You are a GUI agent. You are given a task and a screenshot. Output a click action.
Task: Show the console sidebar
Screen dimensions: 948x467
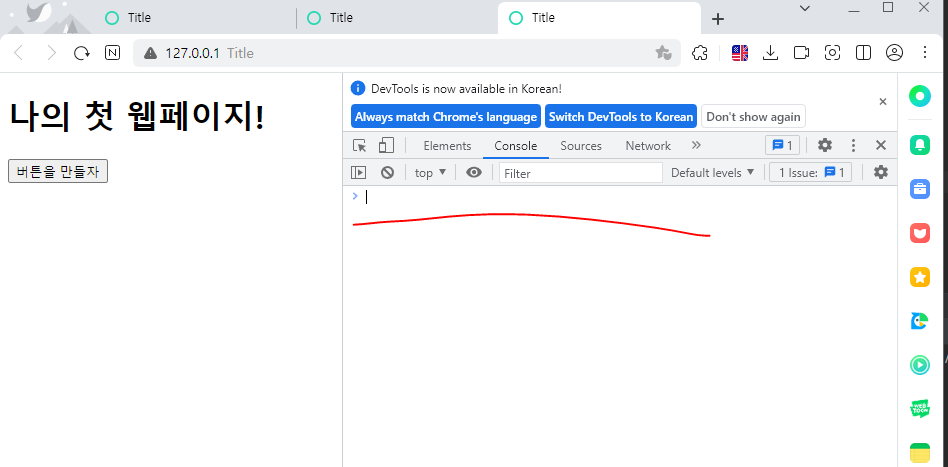point(359,172)
